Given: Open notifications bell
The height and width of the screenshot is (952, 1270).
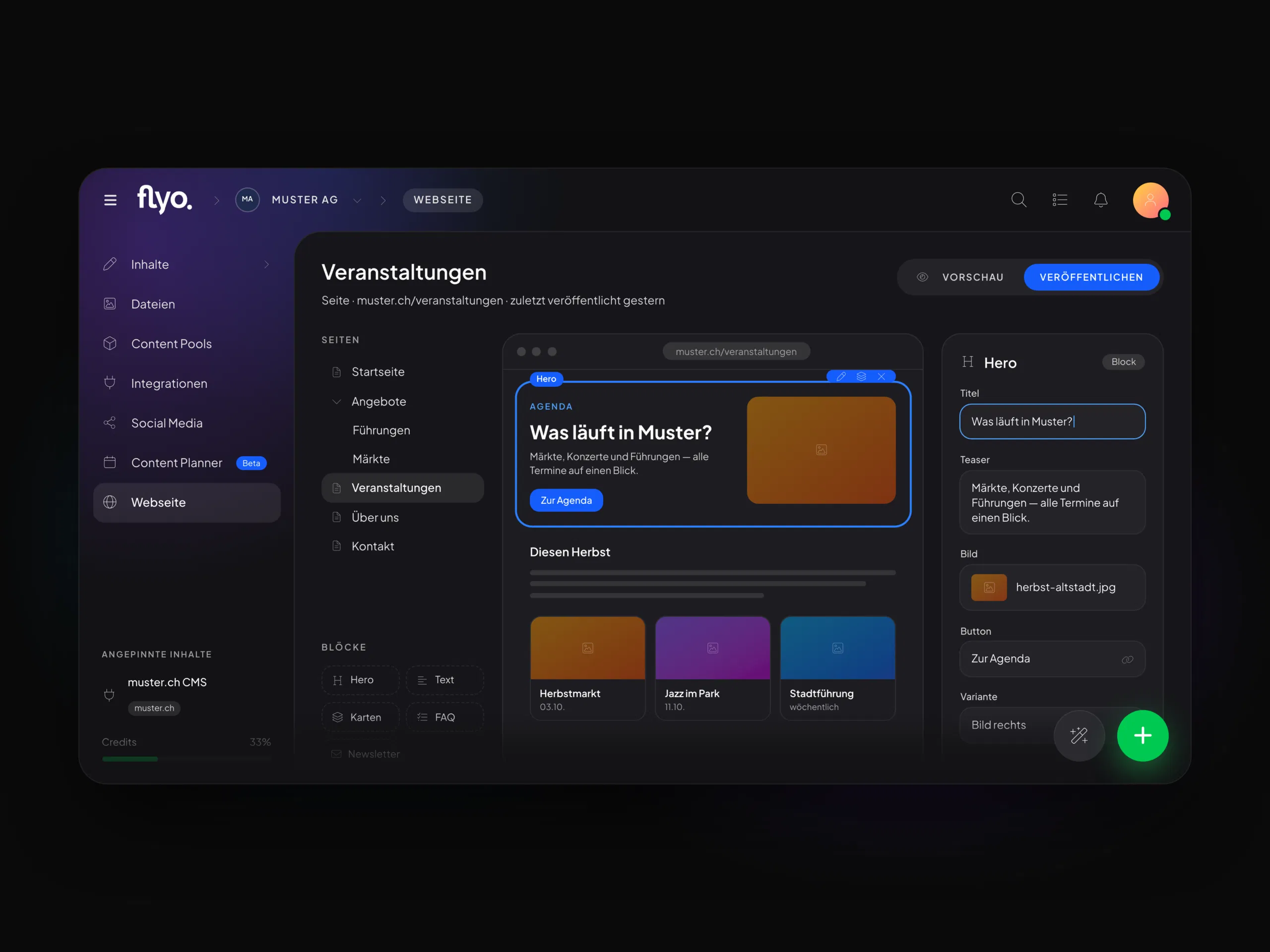Looking at the screenshot, I should pyautogui.click(x=1101, y=200).
